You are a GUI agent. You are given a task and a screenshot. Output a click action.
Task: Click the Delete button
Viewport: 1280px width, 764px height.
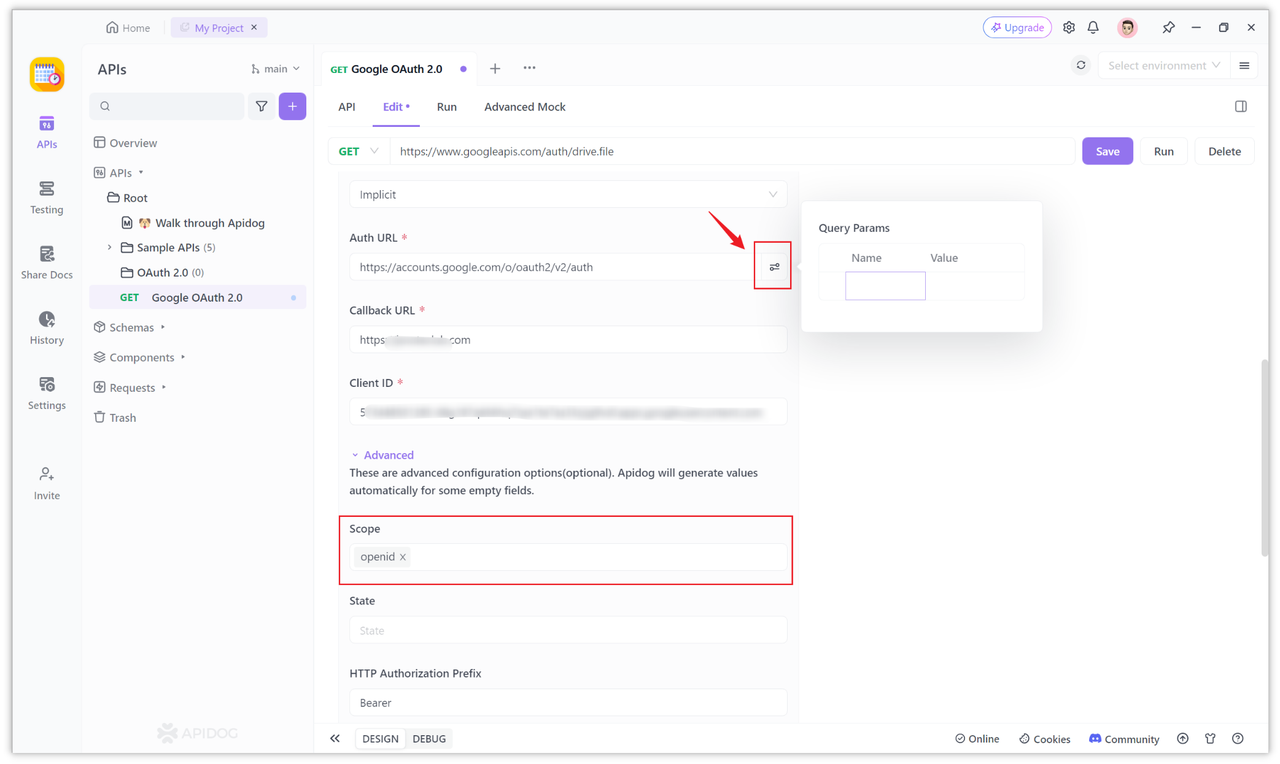pyautogui.click(x=1224, y=152)
